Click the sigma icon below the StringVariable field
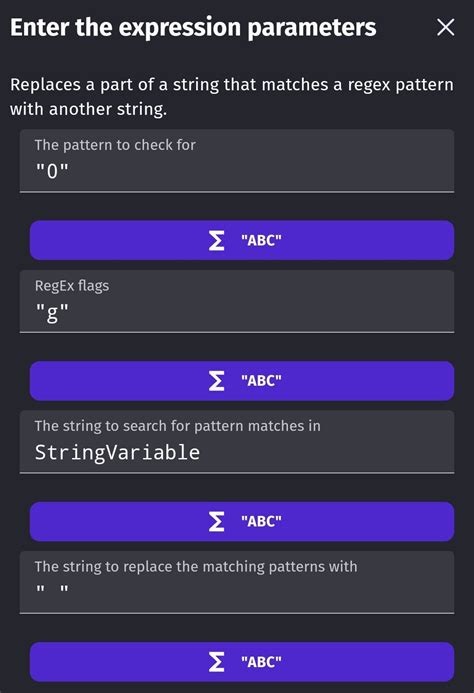This screenshot has width=474, height=693. coord(216,521)
